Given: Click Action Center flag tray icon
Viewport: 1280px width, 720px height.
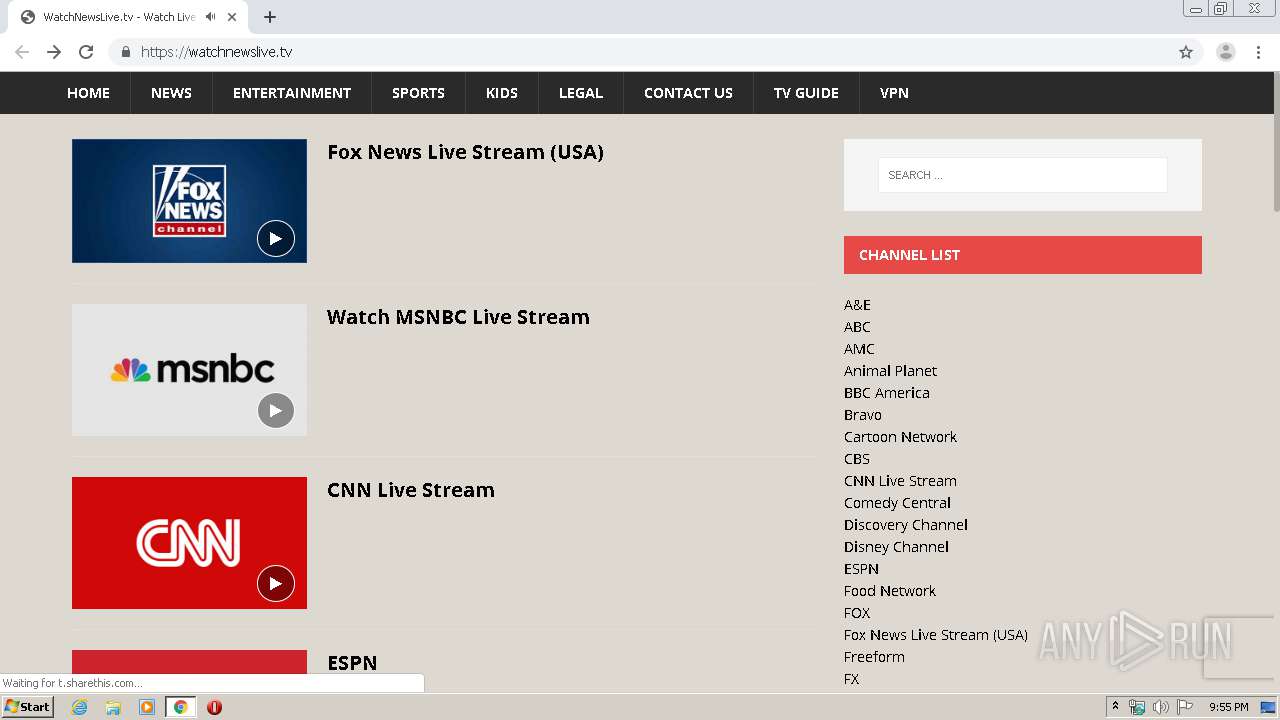Looking at the screenshot, I should [x=1185, y=707].
